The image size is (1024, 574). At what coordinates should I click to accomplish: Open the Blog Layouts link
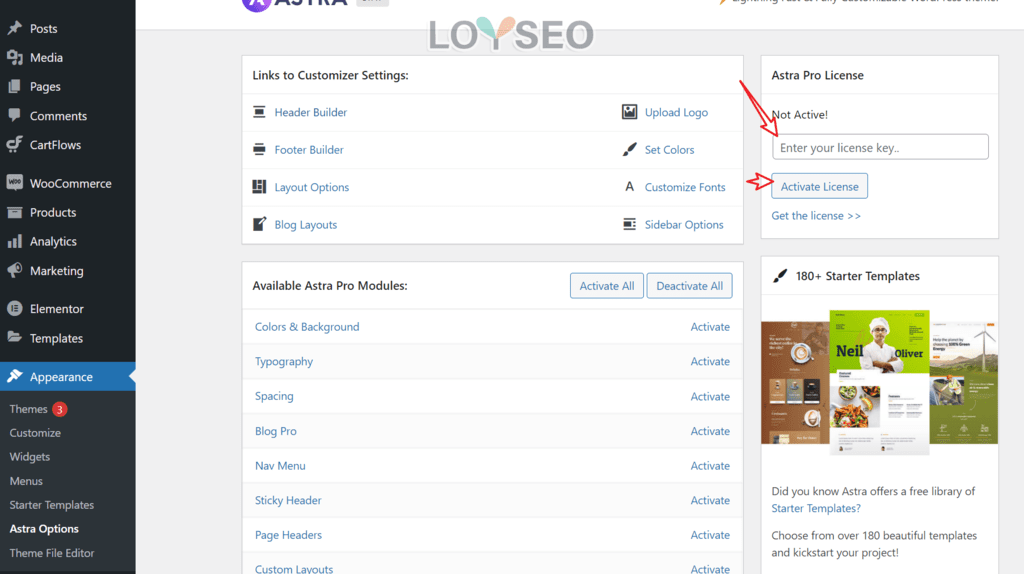pyautogui.click(x=306, y=224)
